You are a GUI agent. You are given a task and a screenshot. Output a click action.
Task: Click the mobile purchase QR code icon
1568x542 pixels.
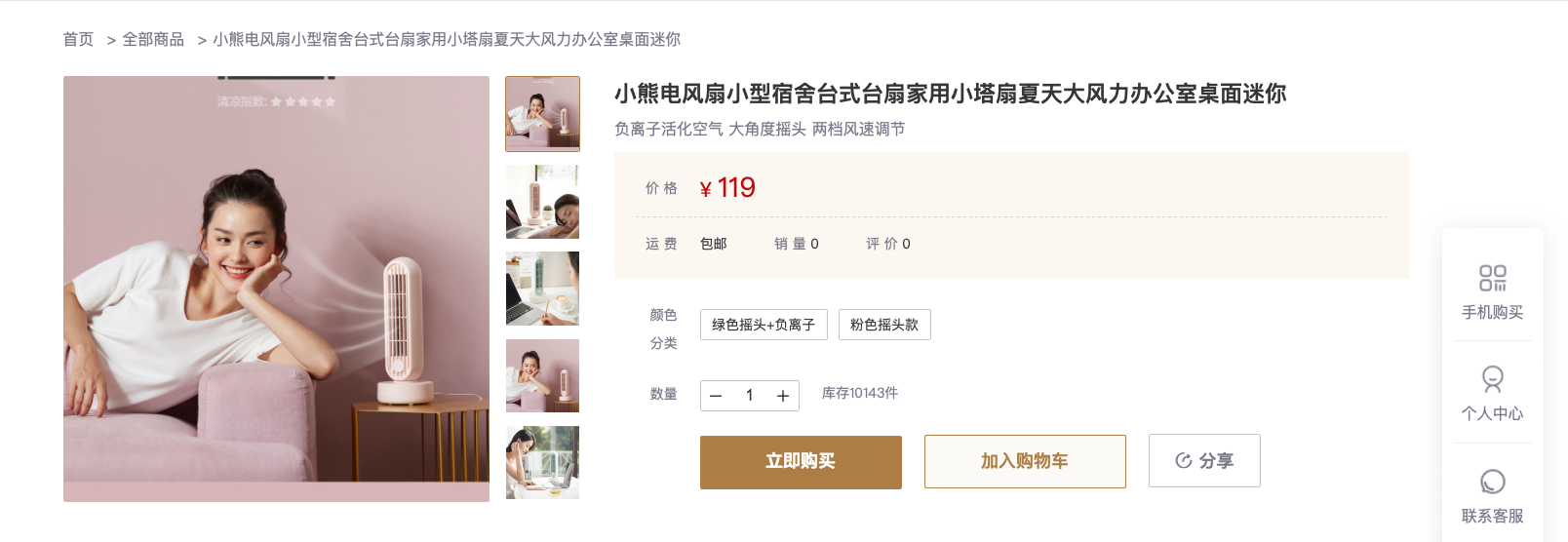coord(1492,279)
